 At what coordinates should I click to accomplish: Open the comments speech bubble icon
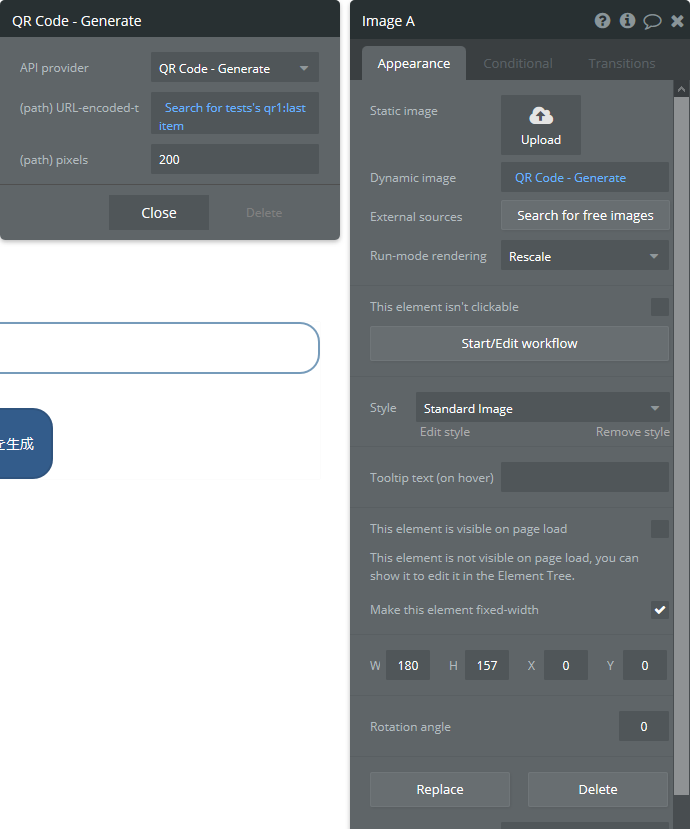coord(652,21)
